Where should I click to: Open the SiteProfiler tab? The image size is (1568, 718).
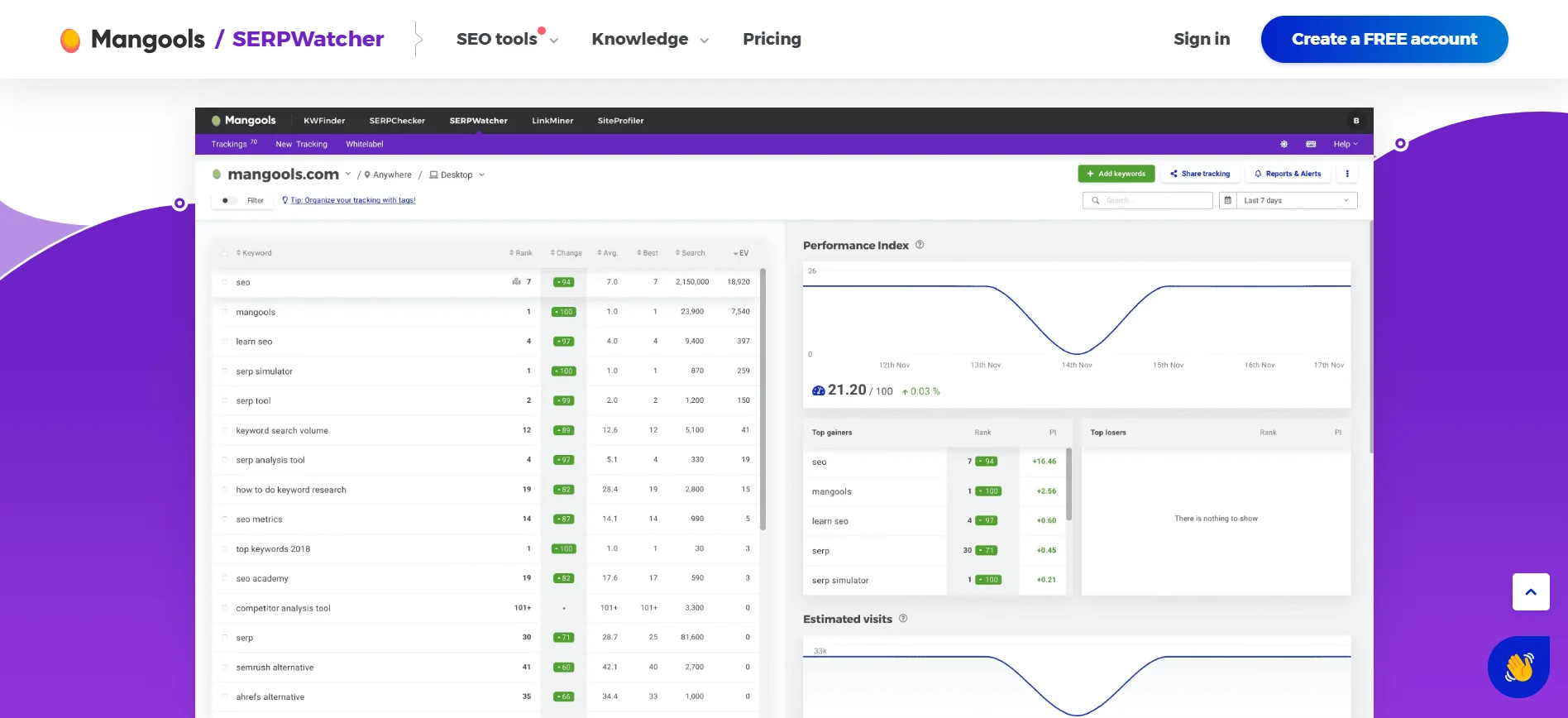tap(621, 121)
